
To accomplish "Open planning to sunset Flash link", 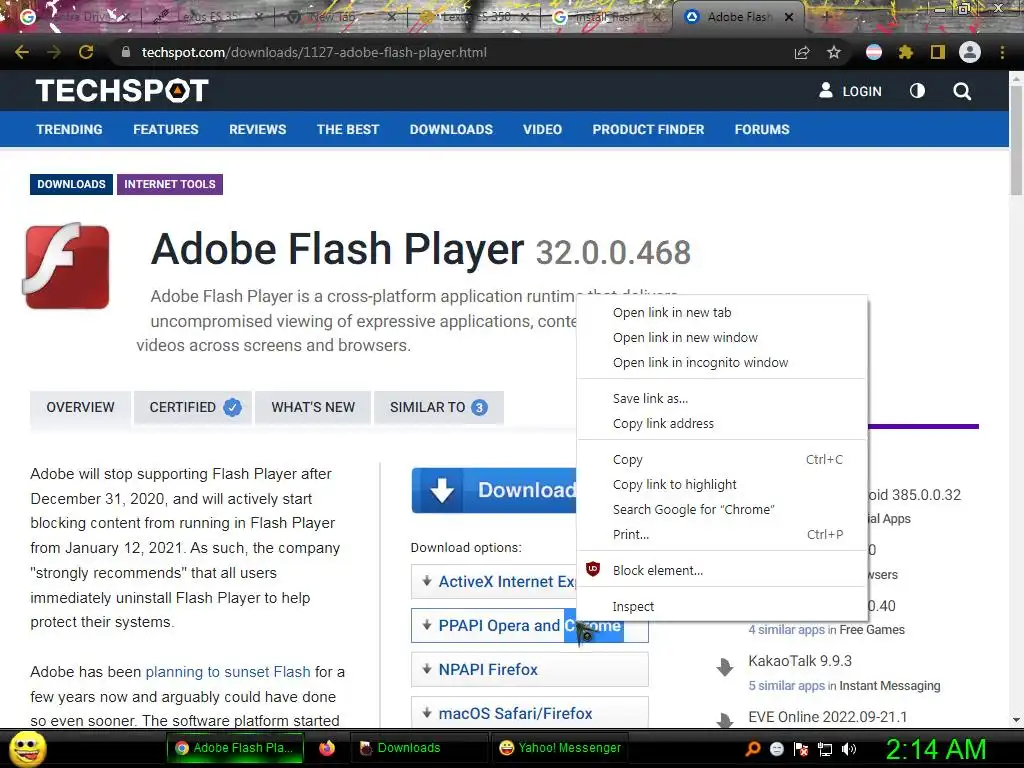I will click(x=228, y=671).
